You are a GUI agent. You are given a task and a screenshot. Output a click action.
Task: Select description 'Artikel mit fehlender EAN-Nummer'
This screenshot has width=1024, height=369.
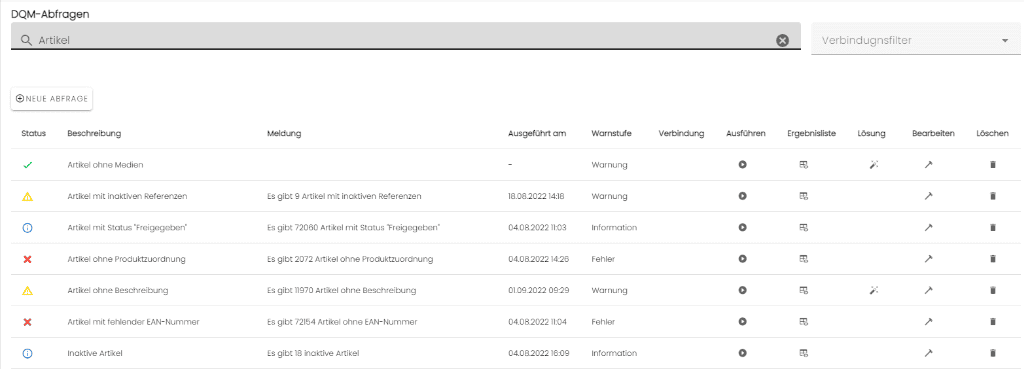coord(133,321)
